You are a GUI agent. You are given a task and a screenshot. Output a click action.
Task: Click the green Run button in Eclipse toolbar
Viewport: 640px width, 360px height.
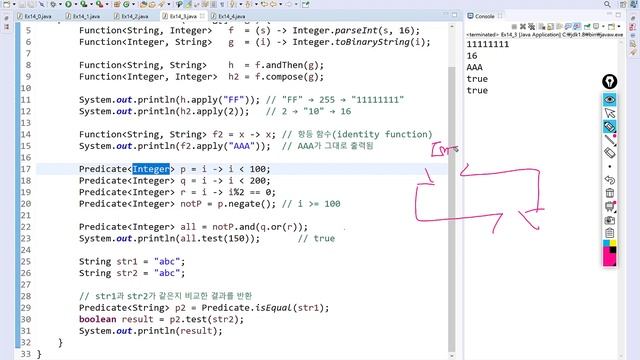coord(68,4)
